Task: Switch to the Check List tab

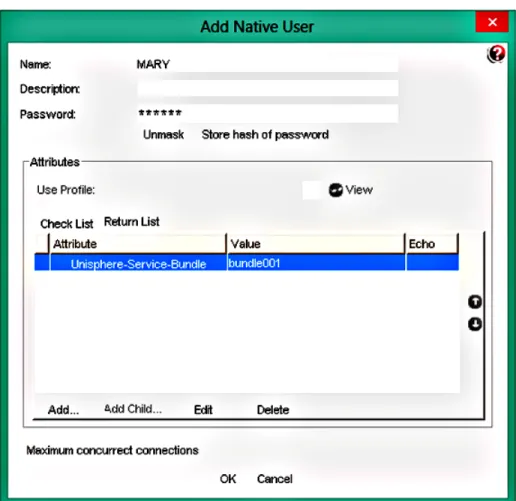Action: [67, 224]
